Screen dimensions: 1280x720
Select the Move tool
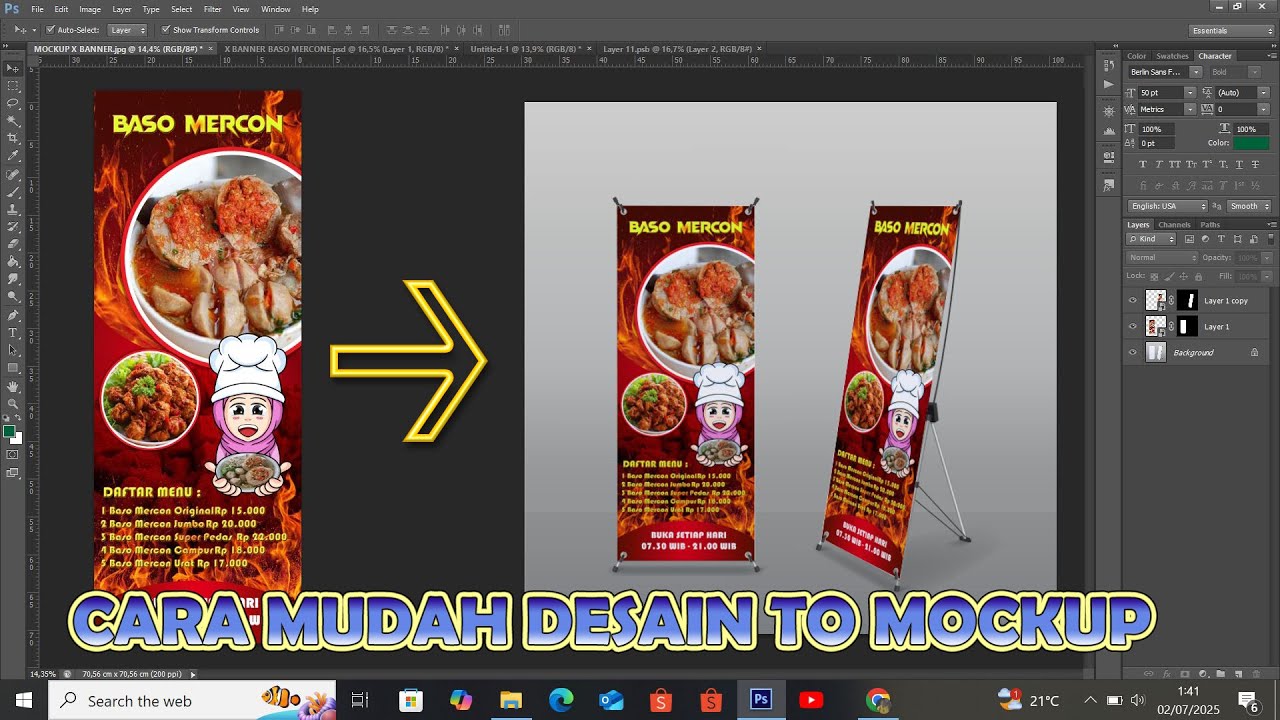[x=13, y=68]
